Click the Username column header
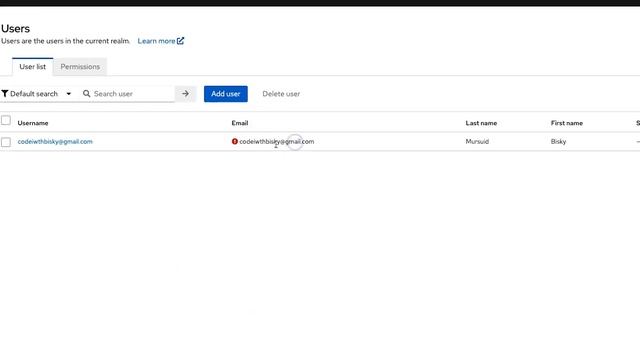Image resolution: width=640 pixels, height=360 pixels. 33,123
